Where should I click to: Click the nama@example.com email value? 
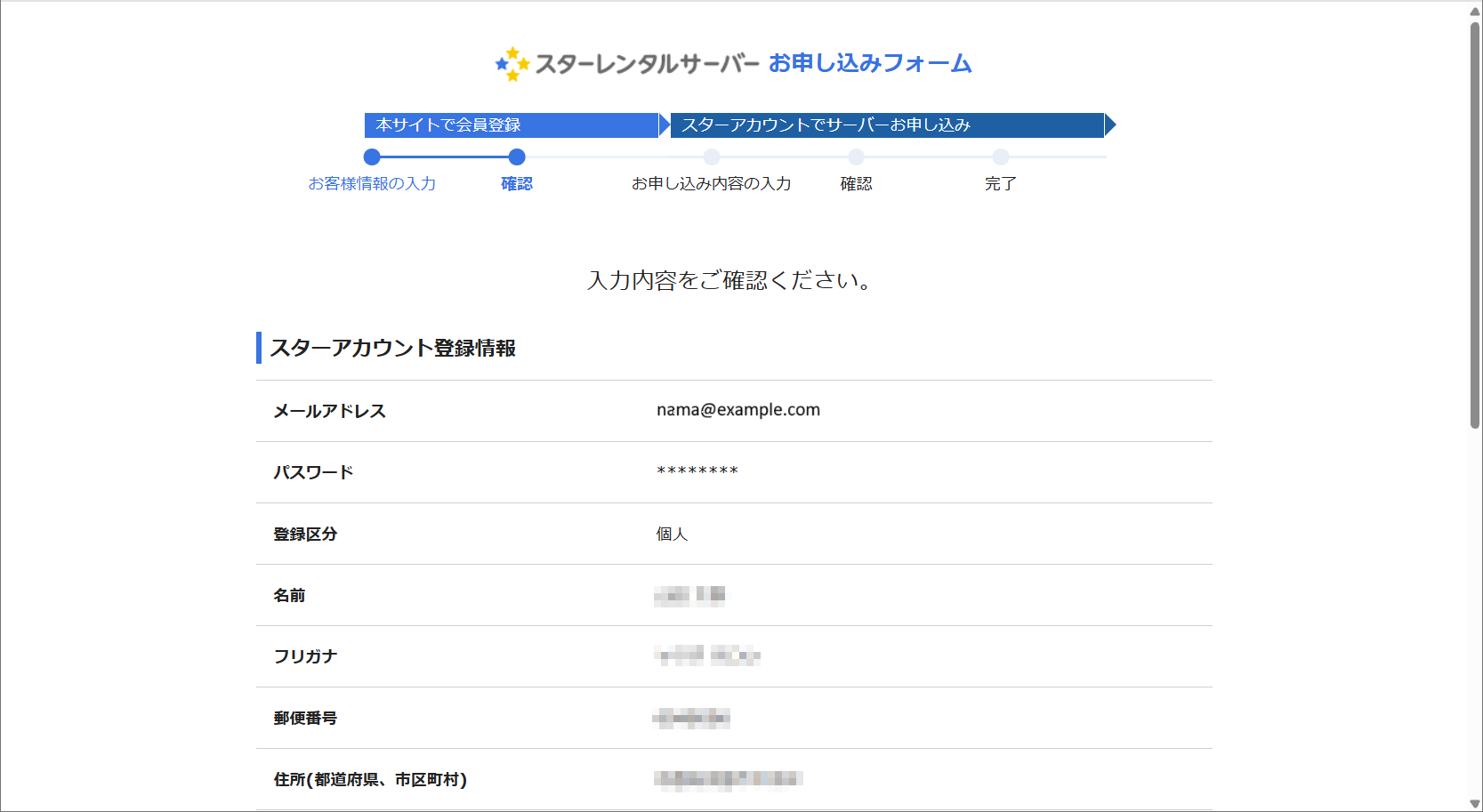click(738, 410)
